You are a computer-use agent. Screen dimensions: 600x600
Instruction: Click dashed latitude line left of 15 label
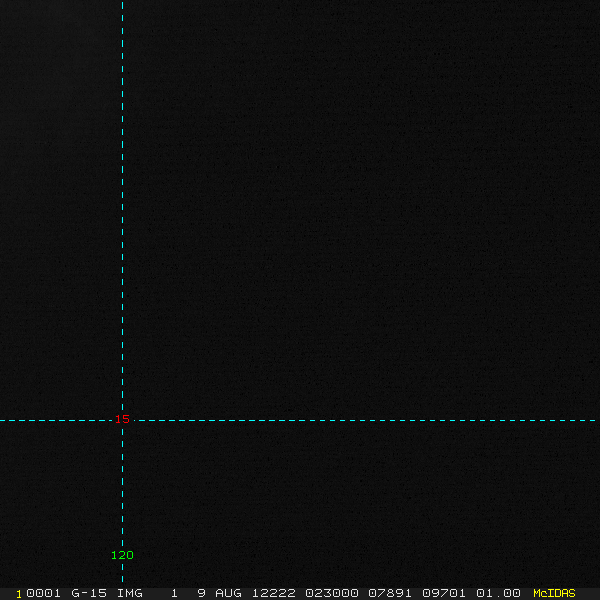57,421
